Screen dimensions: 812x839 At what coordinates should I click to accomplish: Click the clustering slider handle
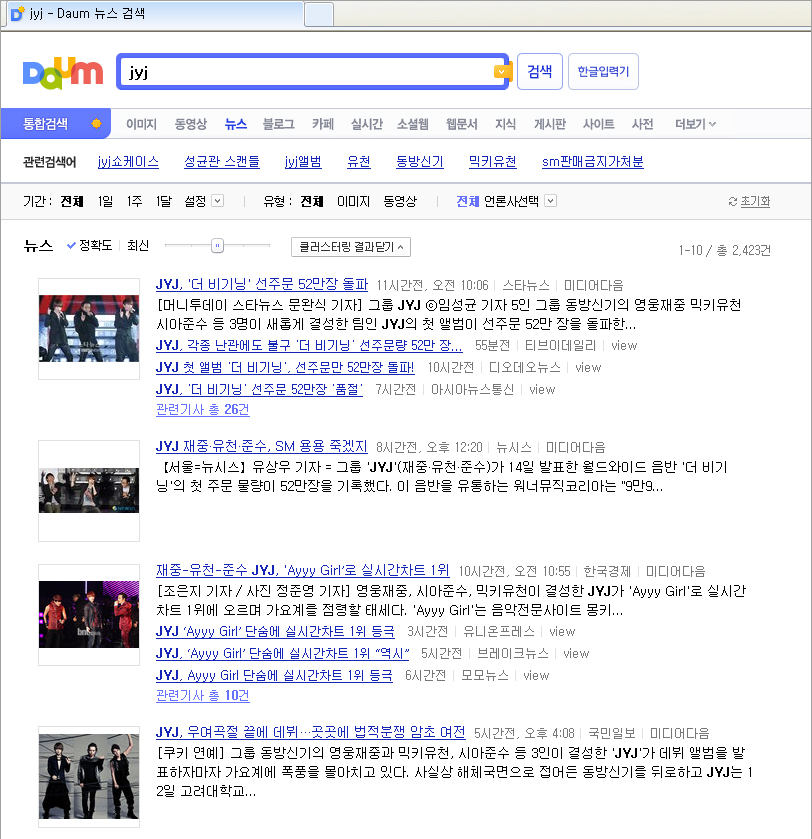click(217, 246)
